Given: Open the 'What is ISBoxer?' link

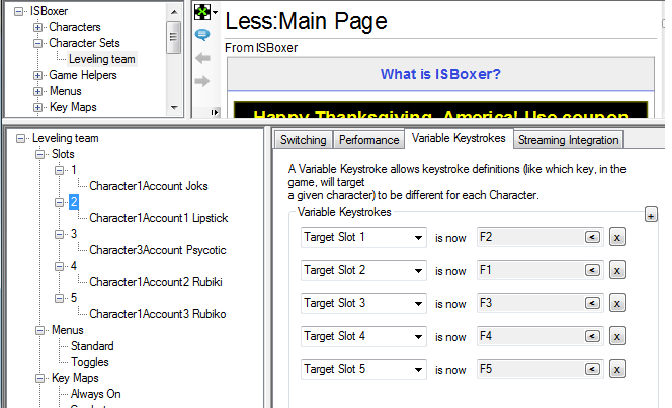Looking at the screenshot, I should tap(441, 74).
